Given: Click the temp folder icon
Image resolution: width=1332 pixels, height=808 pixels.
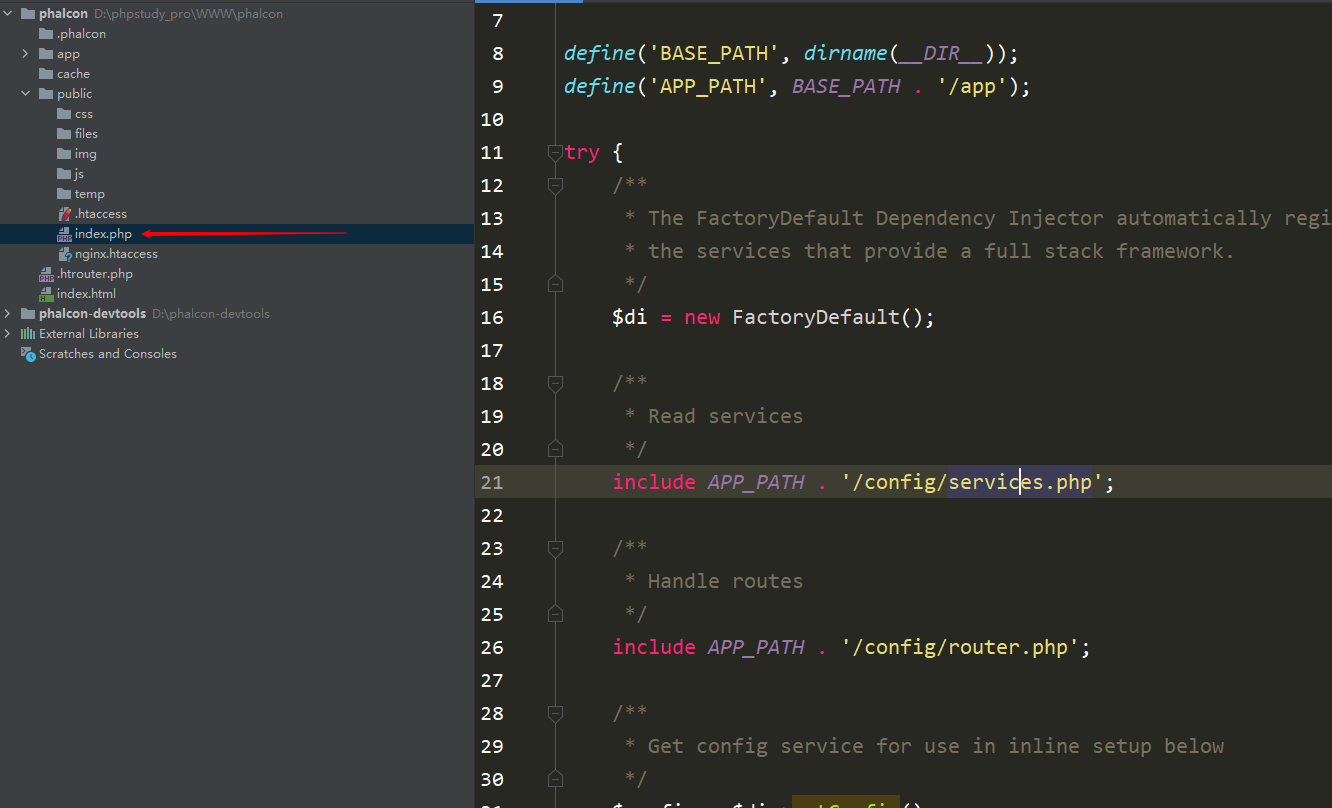Looking at the screenshot, I should pos(64,194).
